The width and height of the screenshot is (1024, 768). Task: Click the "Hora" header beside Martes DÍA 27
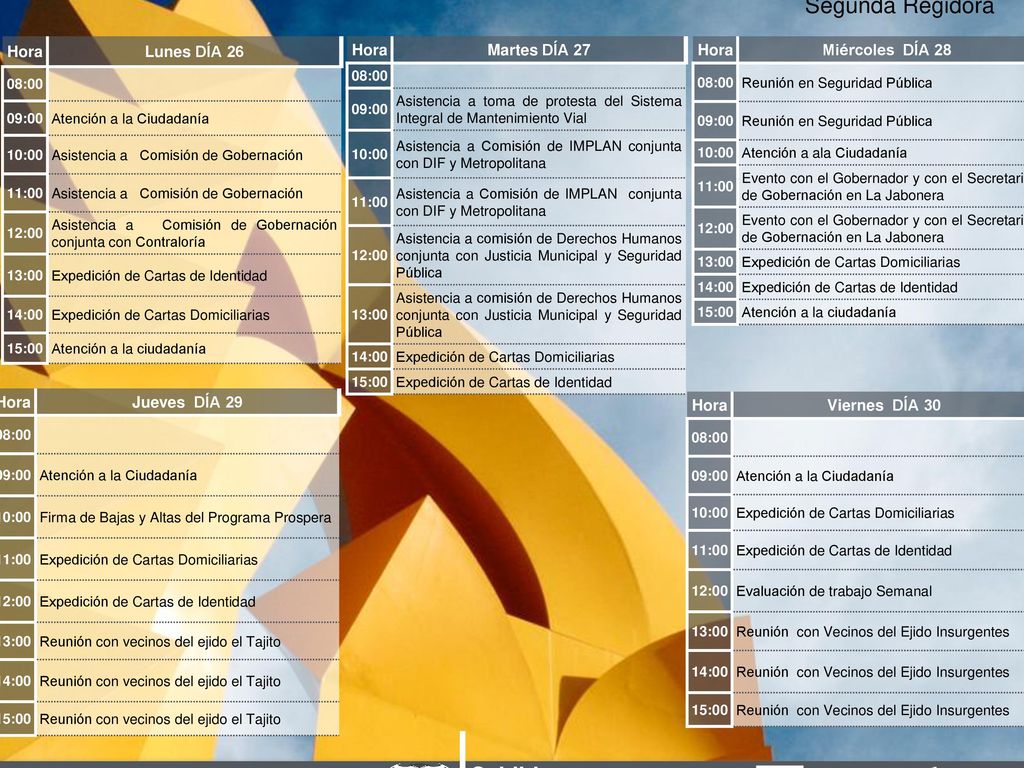(x=370, y=50)
